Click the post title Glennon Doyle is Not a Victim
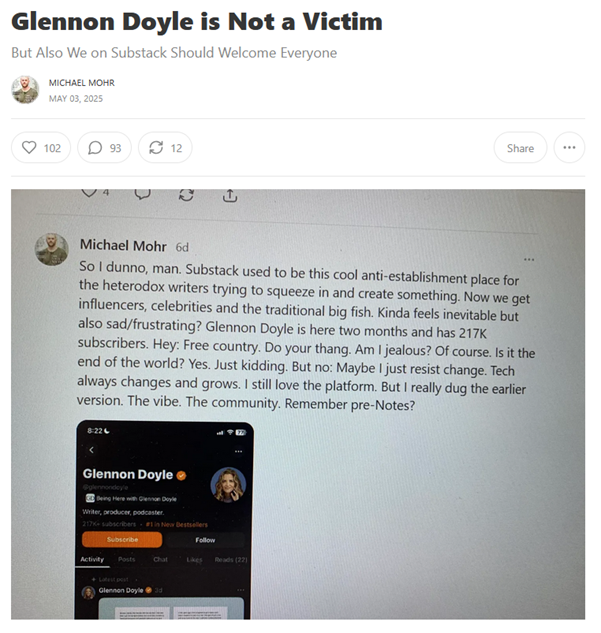Viewport: 601px width, 633px height. click(197, 21)
